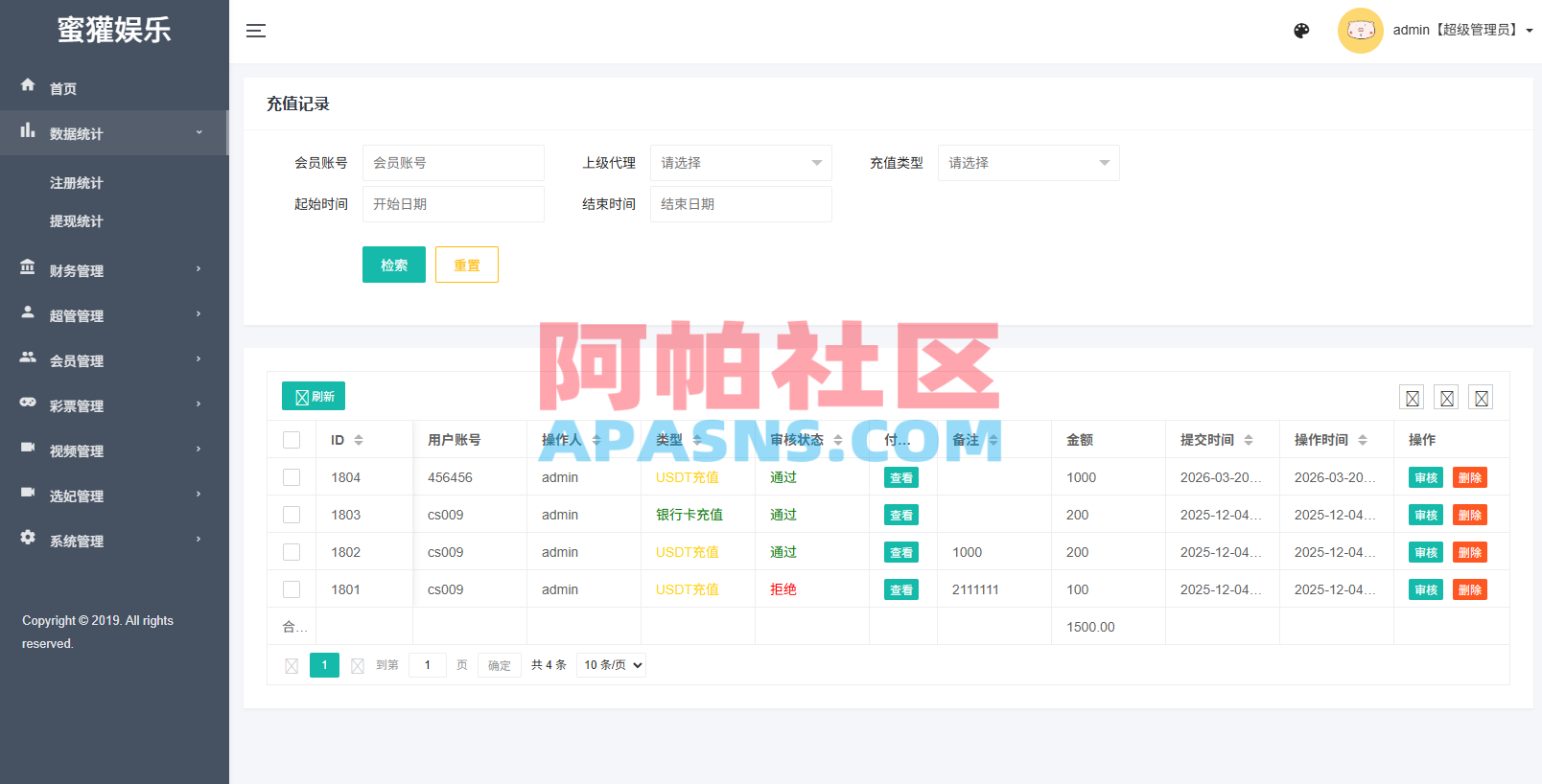Click 审核 button in row 1804

tap(1426, 477)
